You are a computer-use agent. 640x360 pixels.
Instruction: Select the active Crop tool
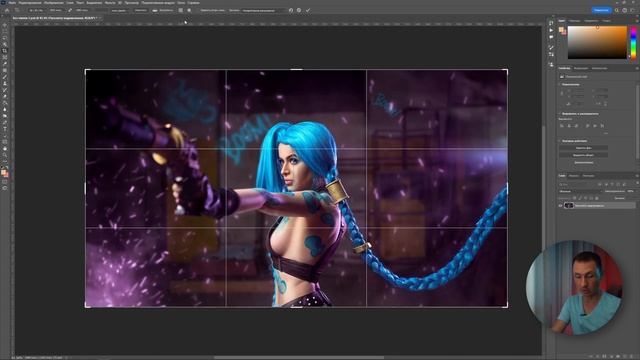click(x=4, y=51)
